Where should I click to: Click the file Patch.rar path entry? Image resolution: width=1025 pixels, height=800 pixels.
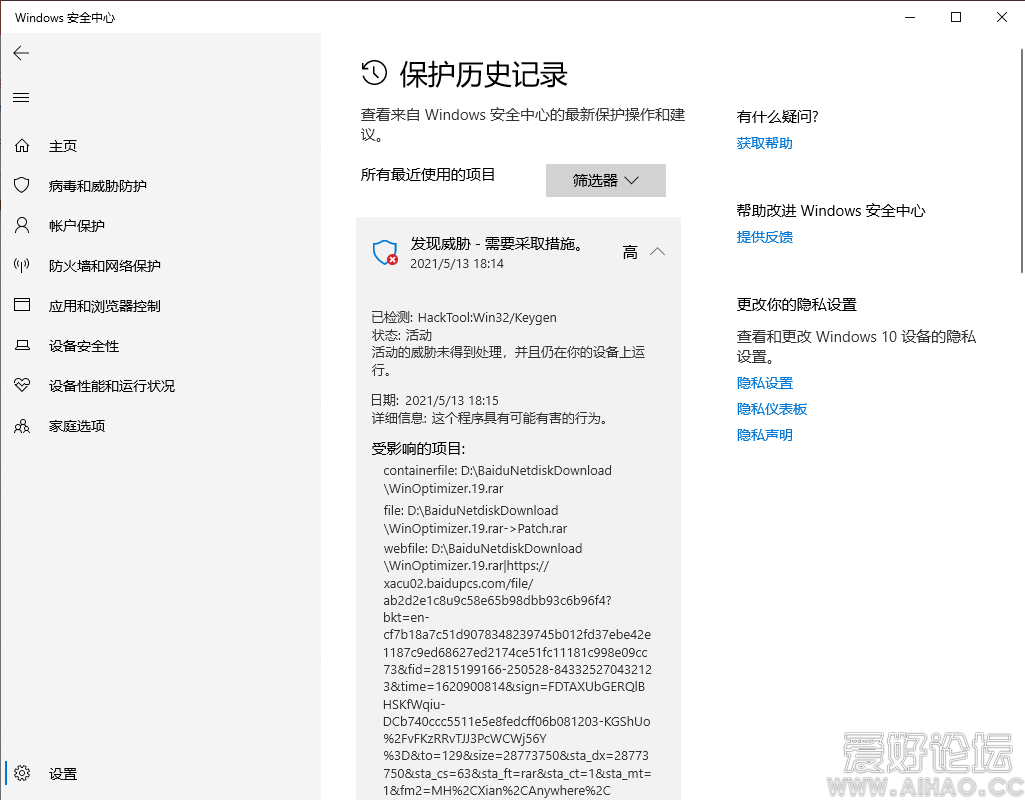click(x=475, y=520)
